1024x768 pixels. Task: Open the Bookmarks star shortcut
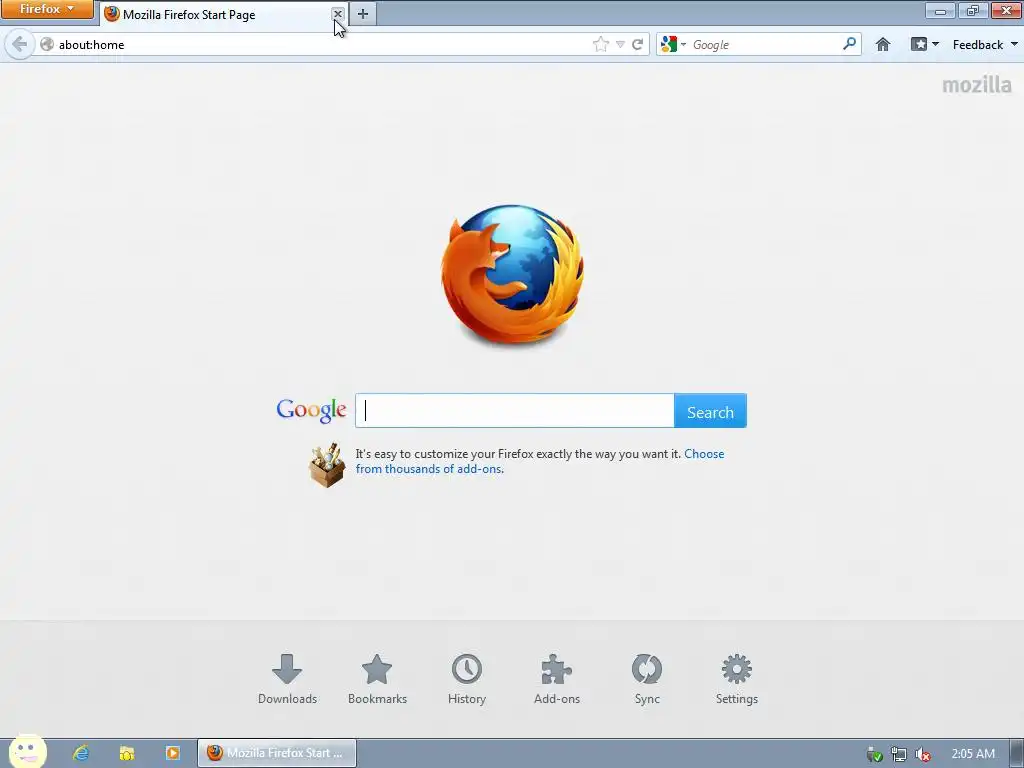point(377,669)
